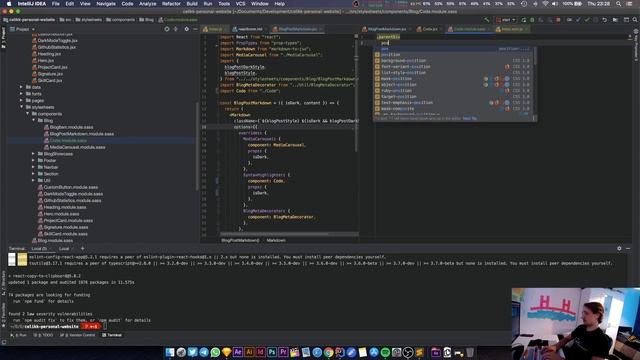Add new terminal session with plus icon

82,248
